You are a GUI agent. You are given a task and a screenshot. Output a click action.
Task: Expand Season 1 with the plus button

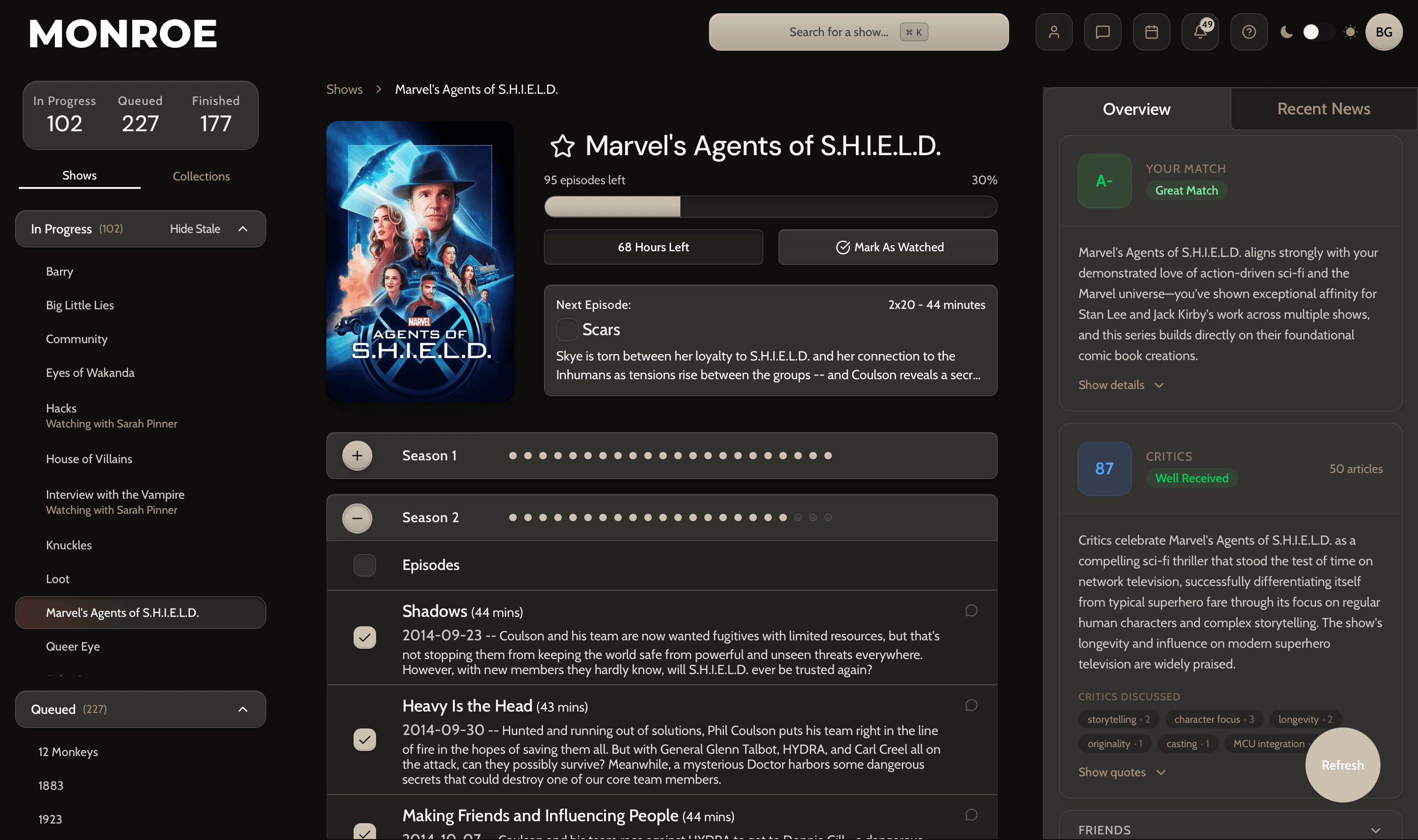[x=357, y=456]
